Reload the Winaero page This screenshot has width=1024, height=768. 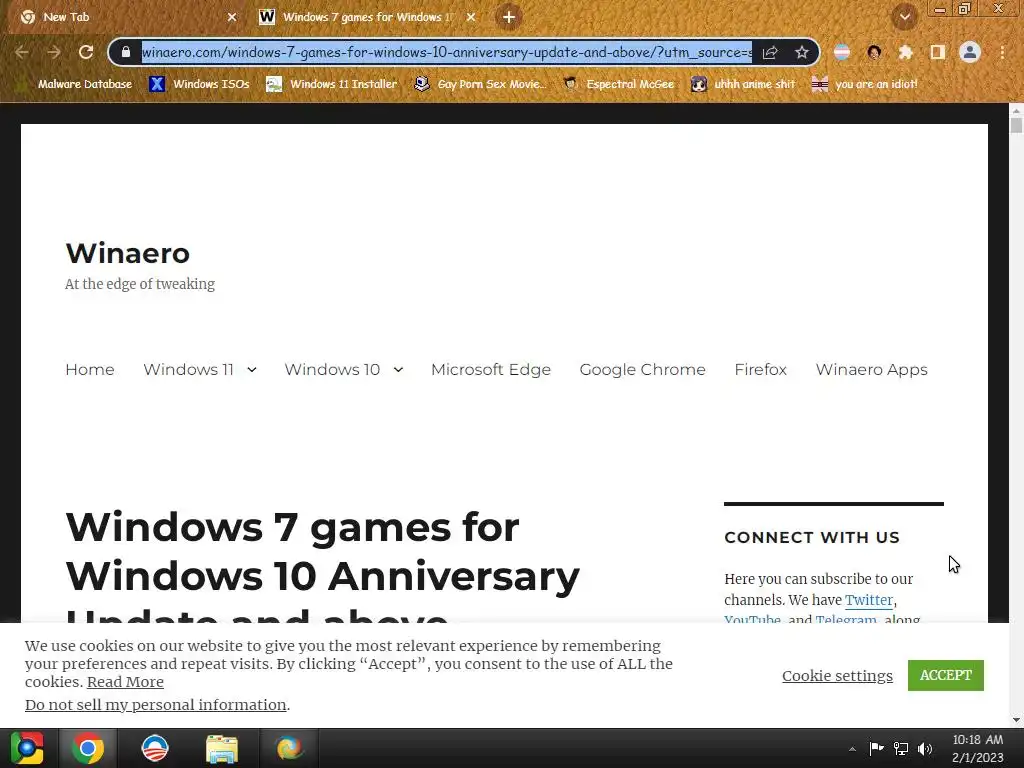(x=86, y=52)
